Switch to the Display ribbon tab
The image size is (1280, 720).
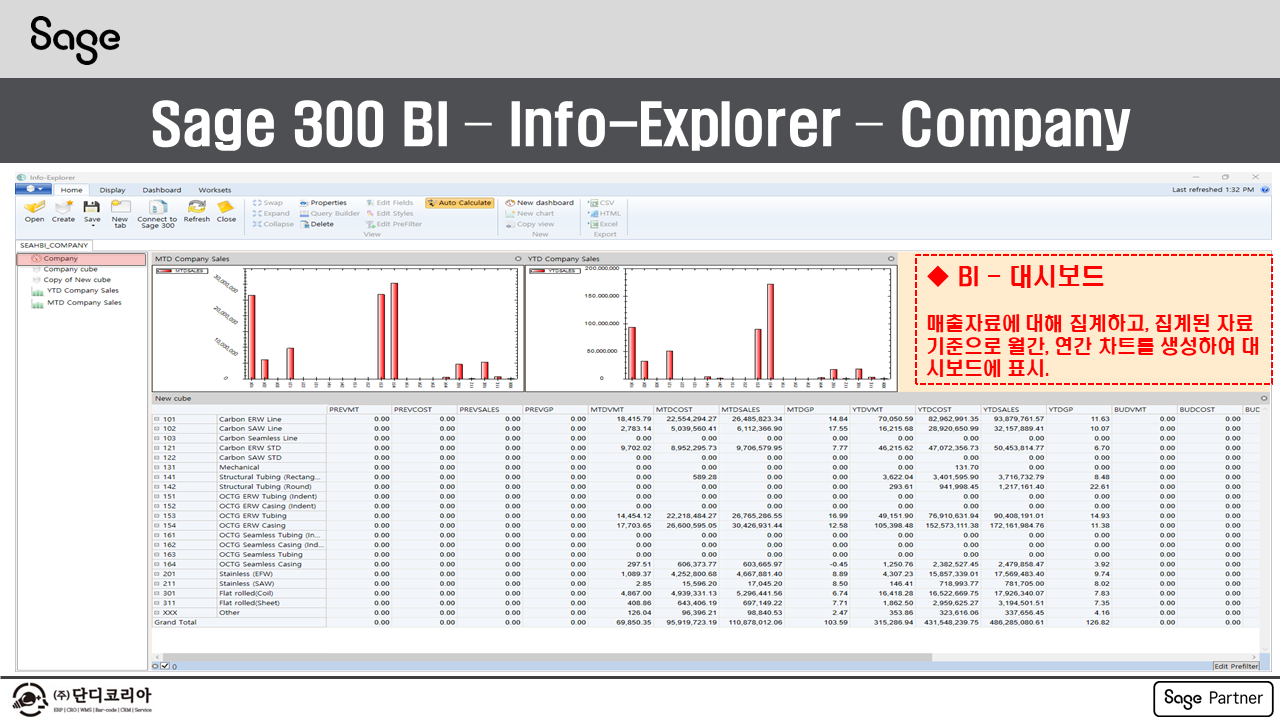[x=112, y=189]
